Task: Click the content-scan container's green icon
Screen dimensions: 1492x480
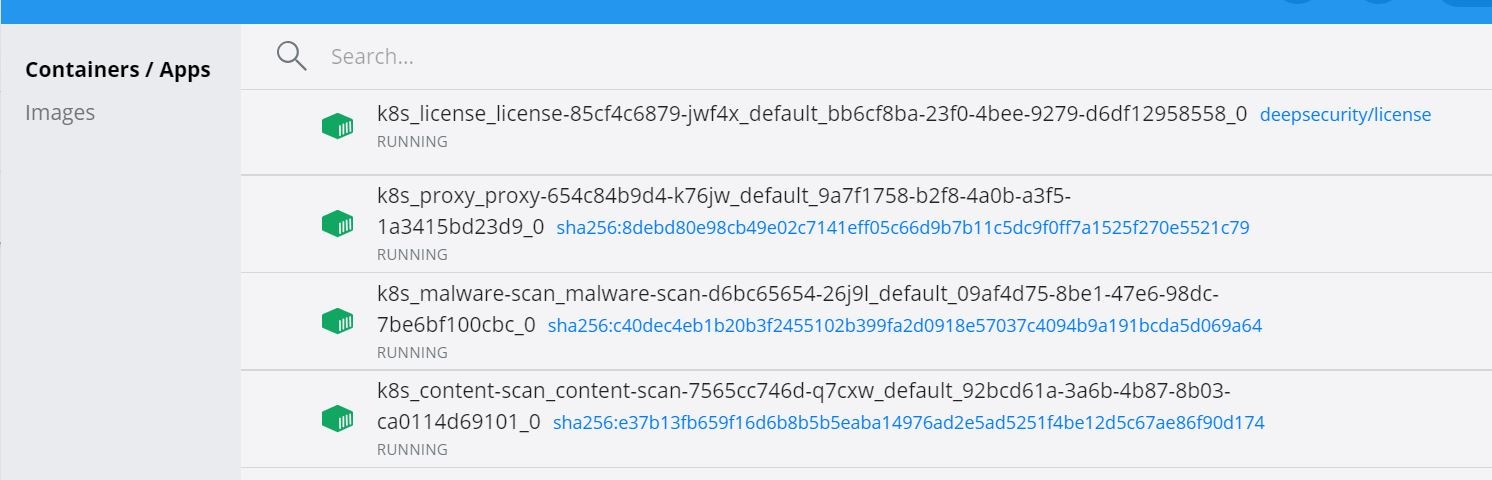Action: tap(338, 420)
